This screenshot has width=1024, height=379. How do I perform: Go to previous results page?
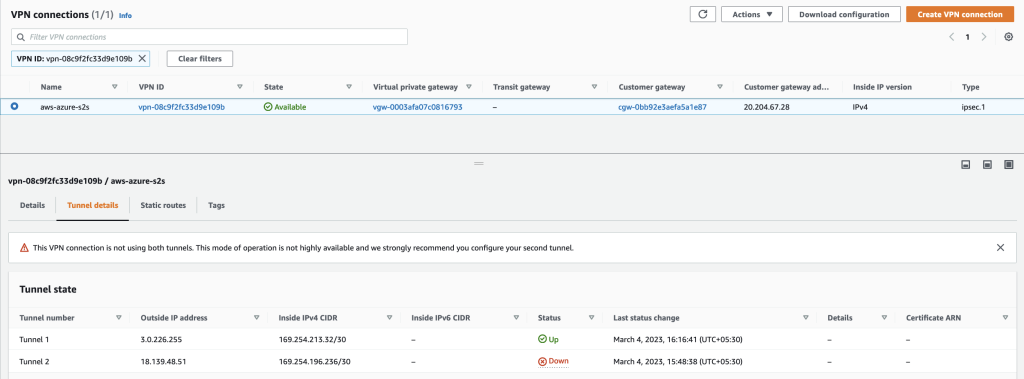pyautogui.click(x=952, y=37)
